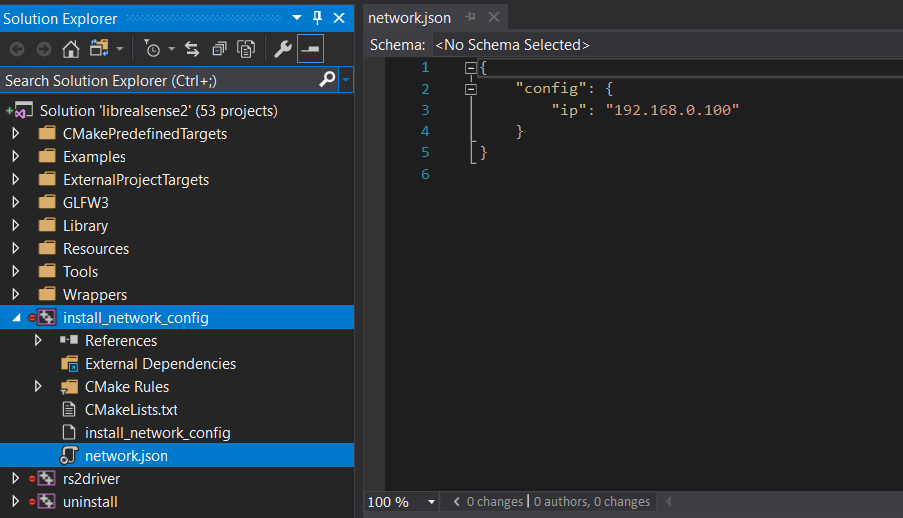The height and width of the screenshot is (518, 903).
Task: Focus the Search Solution Explorer field
Action: point(160,81)
